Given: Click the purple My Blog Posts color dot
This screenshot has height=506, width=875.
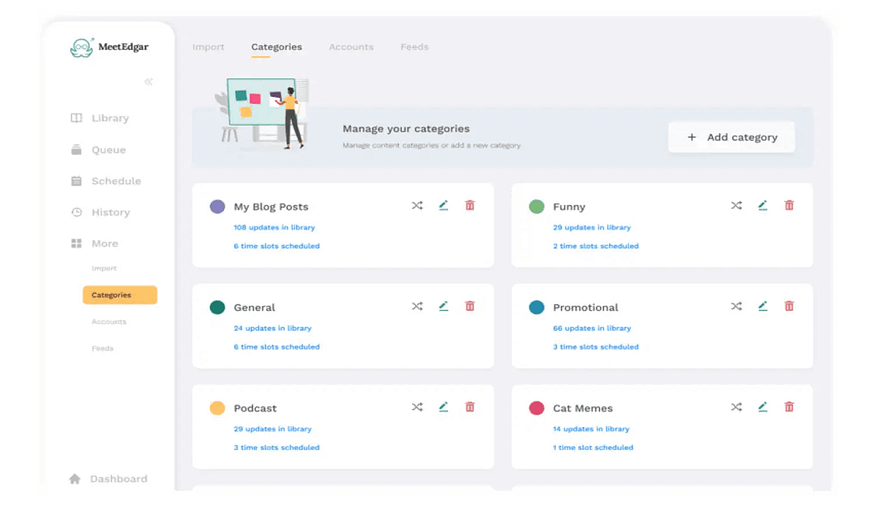Looking at the screenshot, I should tap(217, 206).
